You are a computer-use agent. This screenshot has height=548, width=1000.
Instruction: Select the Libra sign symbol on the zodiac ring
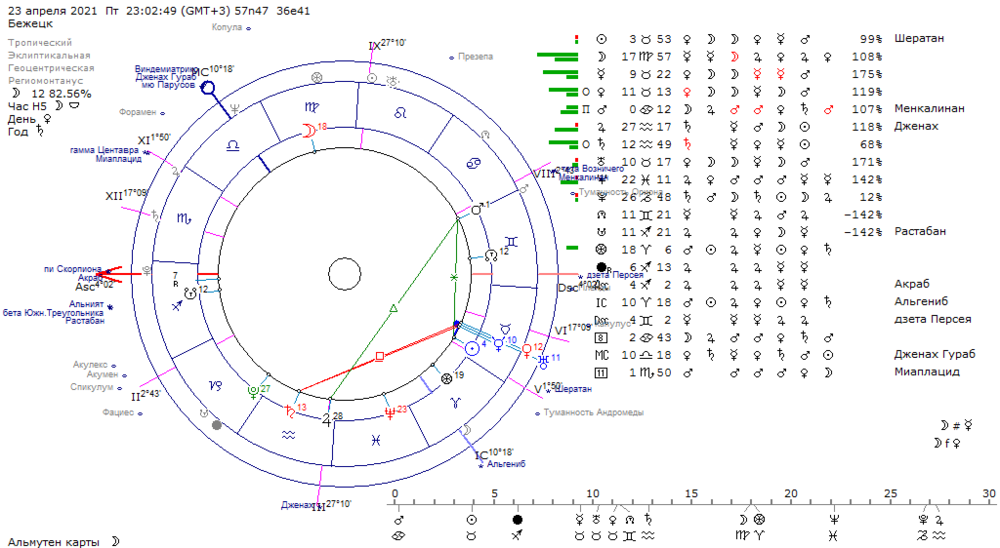coord(233,146)
